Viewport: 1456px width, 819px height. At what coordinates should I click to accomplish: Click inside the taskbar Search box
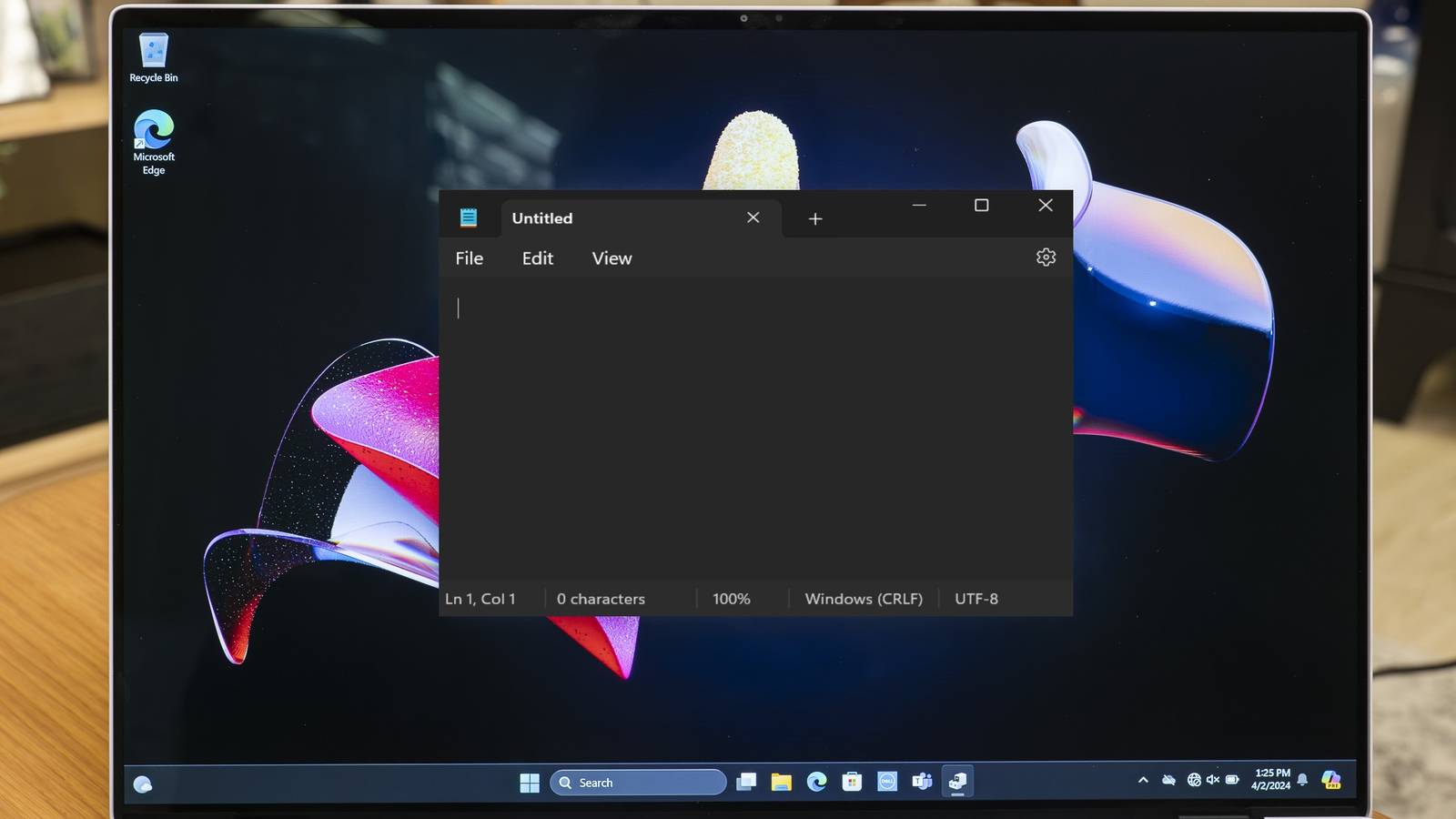[637, 782]
